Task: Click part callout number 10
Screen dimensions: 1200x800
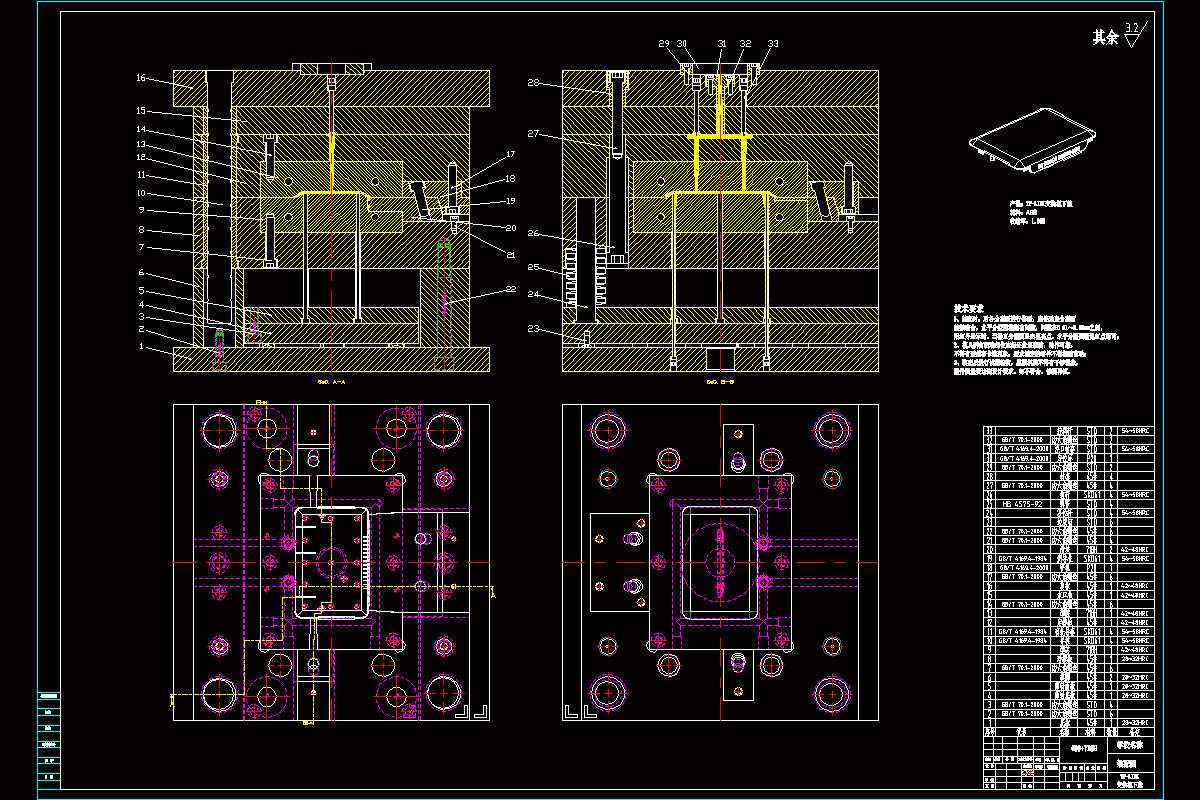Action: (141, 193)
